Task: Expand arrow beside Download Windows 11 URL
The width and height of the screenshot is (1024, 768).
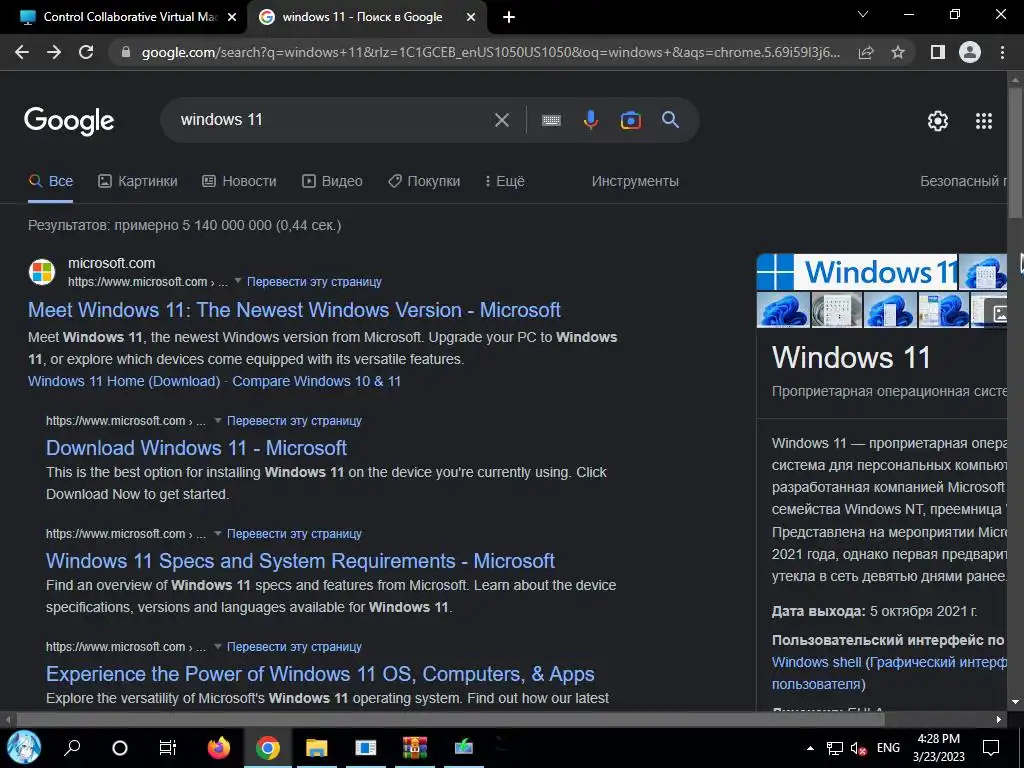Action: click(x=217, y=421)
